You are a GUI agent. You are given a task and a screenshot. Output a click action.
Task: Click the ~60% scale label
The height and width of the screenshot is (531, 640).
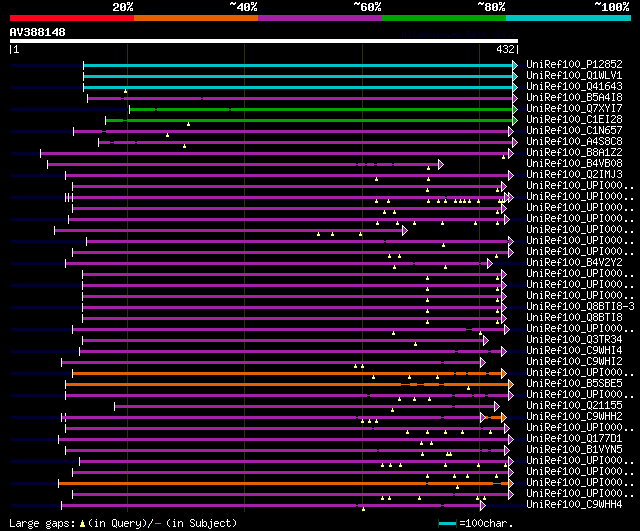pyautogui.click(x=367, y=7)
